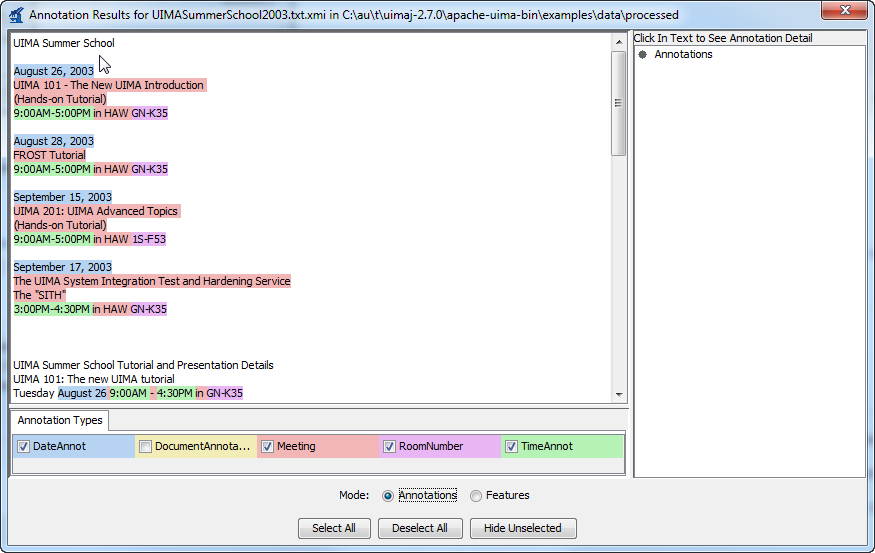Image resolution: width=875 pixels, height=553 pixels.
Task: Click 'Click In Text to See Annotation Detail' header
Action: pyautogui.click(x=723, y=38)
